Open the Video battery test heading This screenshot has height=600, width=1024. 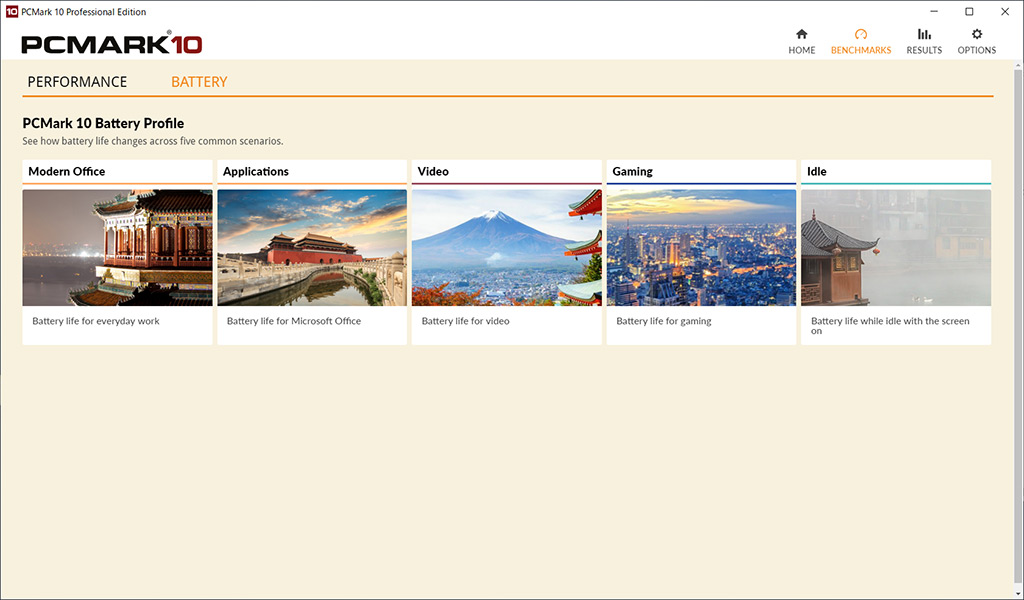tap(433, 171)
